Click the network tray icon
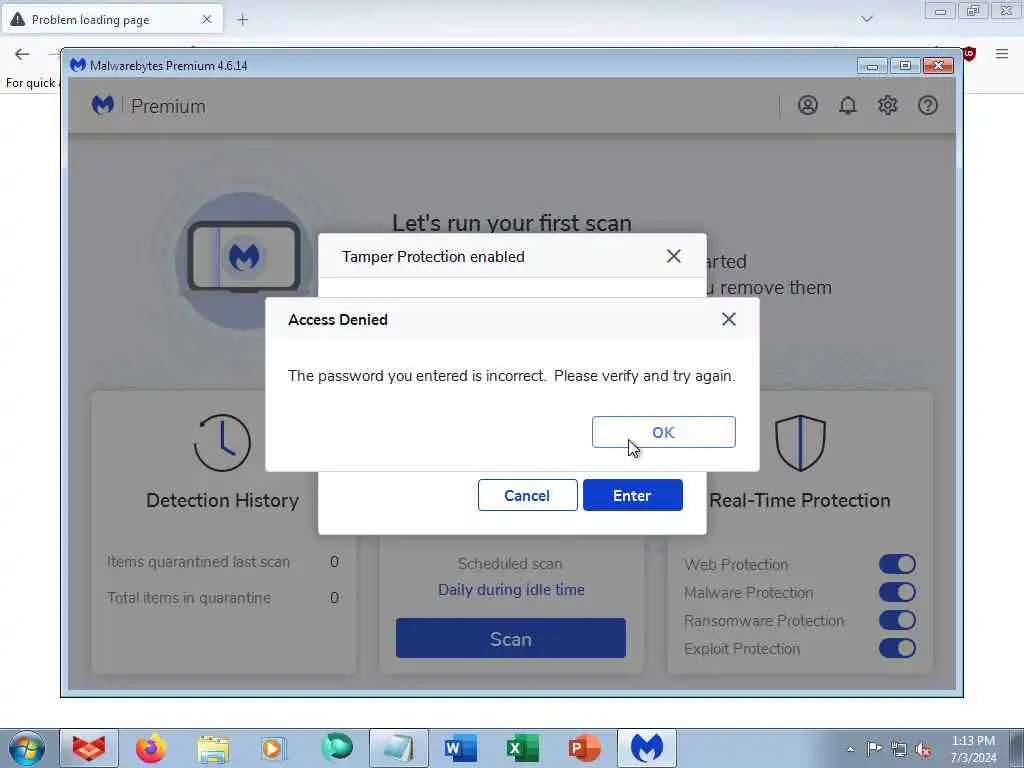Screen dimensions: 1024x768 [899, 750]
